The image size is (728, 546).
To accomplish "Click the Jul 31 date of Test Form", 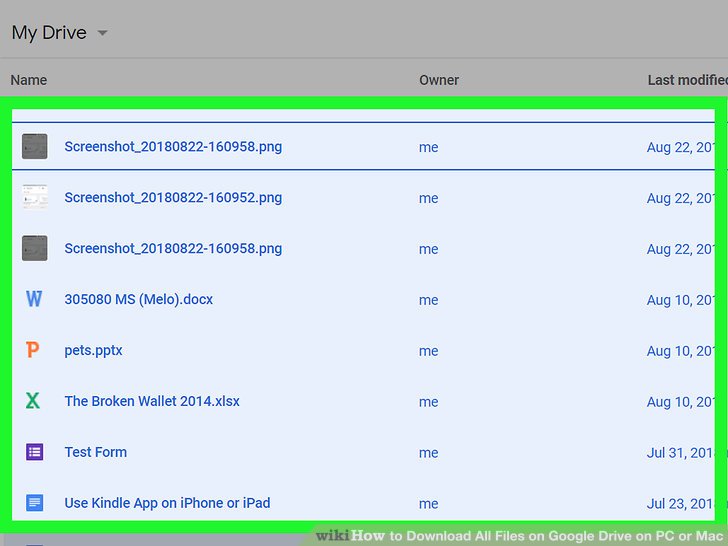I will pos(681,453).
